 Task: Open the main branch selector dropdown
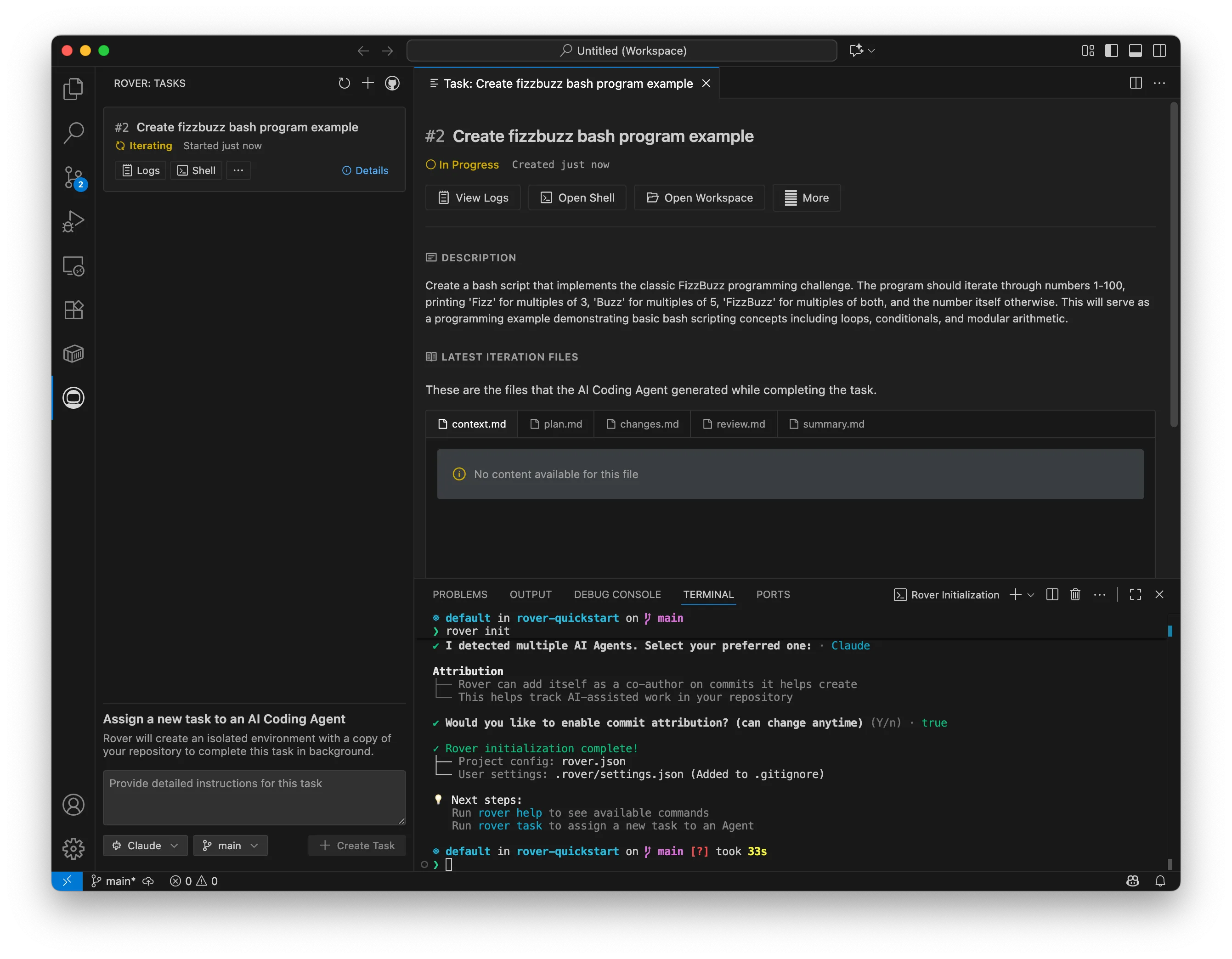pyautogui.click(x=230, y=845)
